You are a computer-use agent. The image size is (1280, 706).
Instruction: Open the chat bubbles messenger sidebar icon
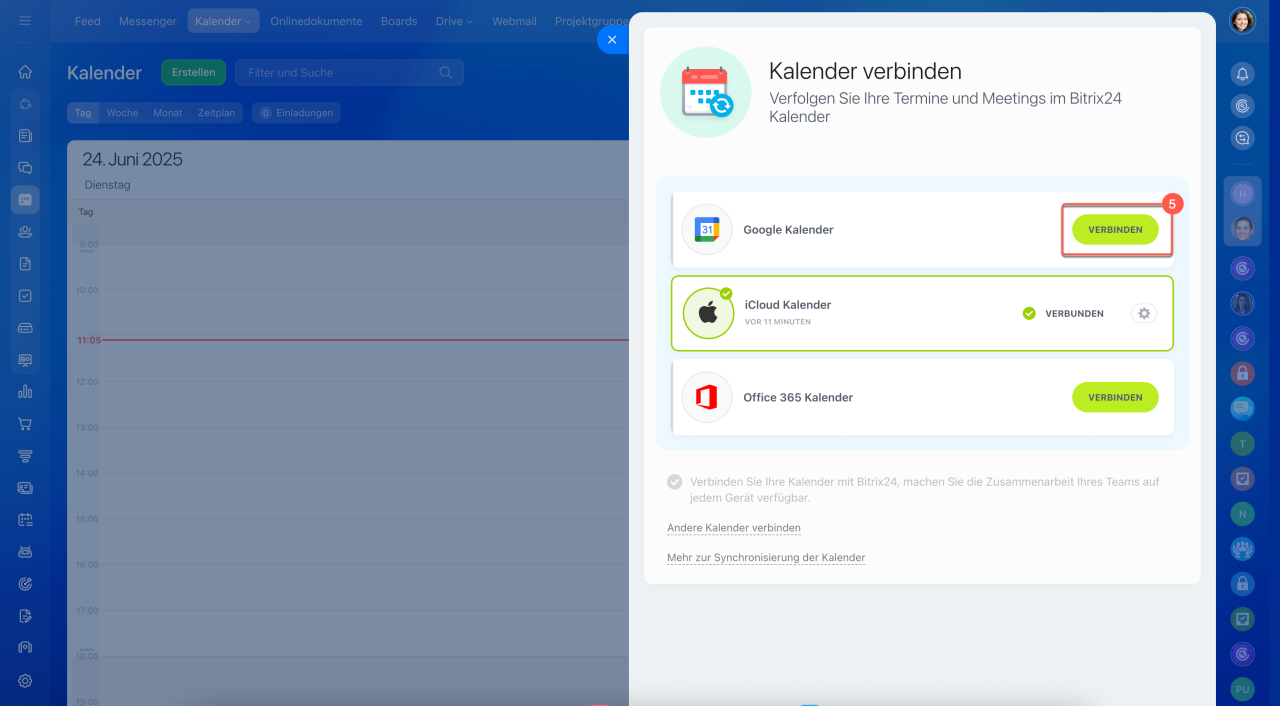point(25,168)
